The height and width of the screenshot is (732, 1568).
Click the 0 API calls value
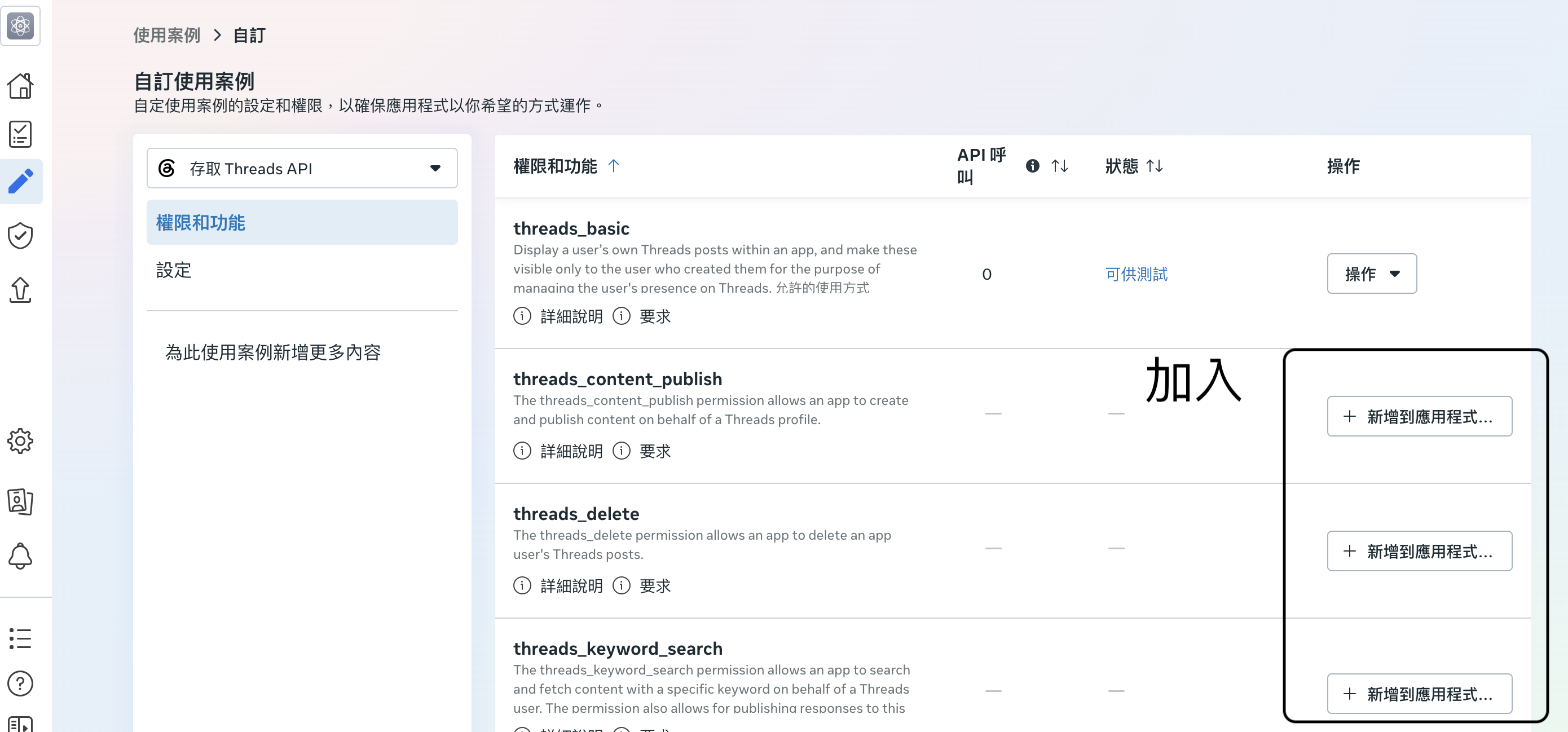coord(986,275)
